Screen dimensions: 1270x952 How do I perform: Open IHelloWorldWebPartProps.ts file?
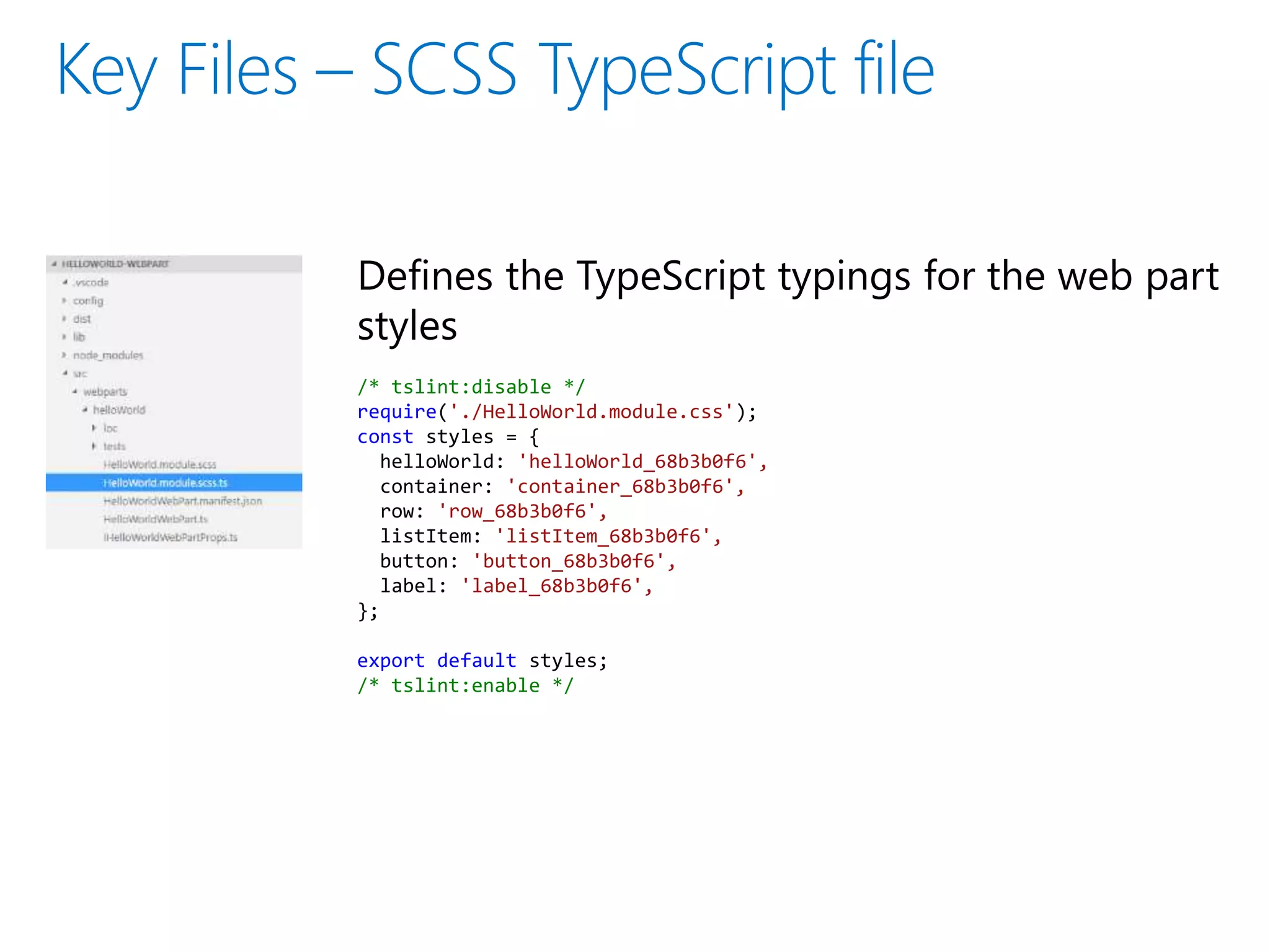coord(171,537)
